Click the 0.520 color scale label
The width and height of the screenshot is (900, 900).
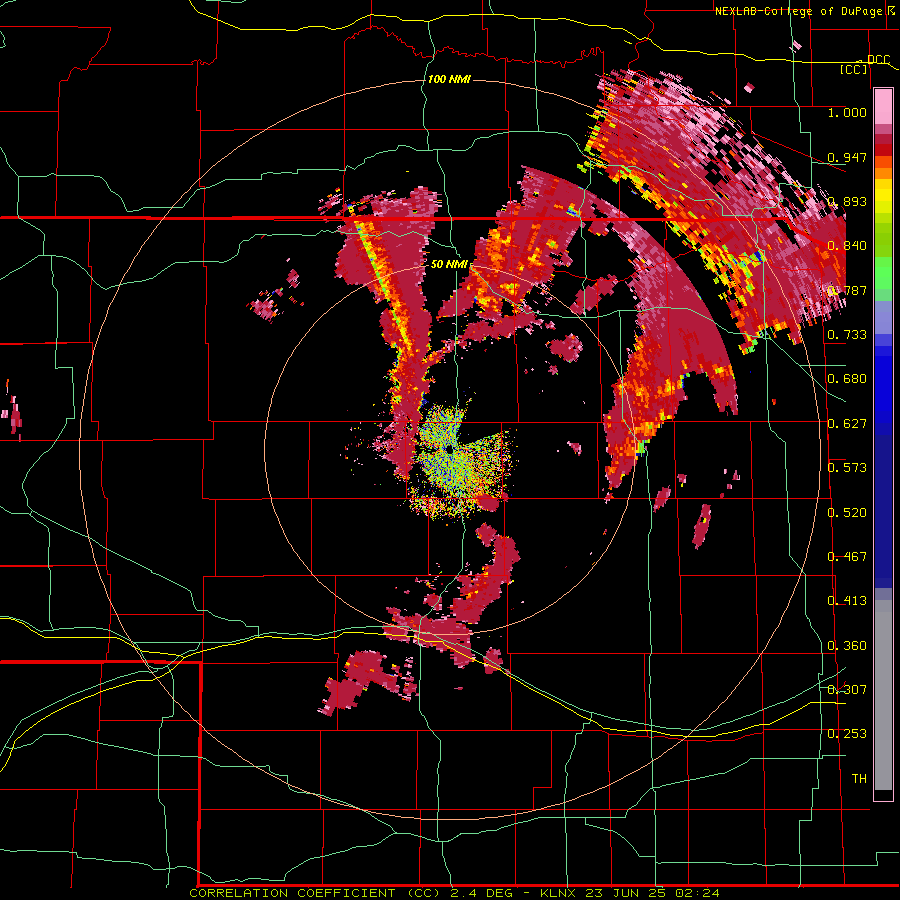click(x=847, y=513)
